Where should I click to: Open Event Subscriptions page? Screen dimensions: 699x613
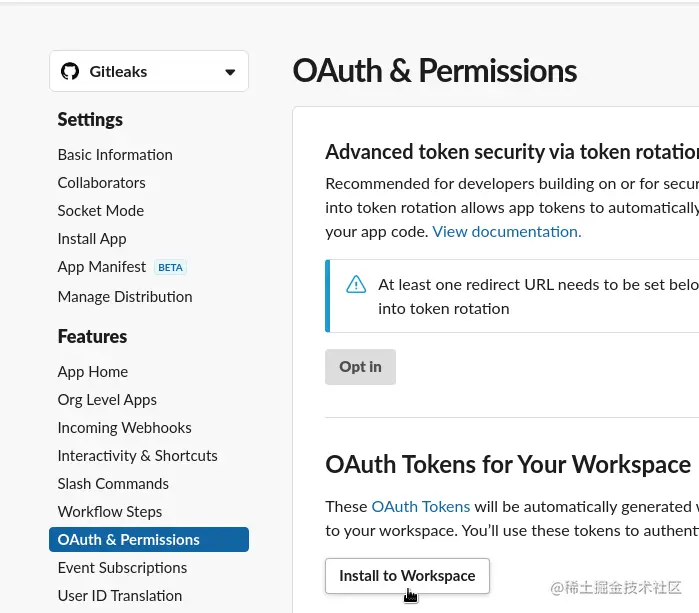(x=122, y=568)
